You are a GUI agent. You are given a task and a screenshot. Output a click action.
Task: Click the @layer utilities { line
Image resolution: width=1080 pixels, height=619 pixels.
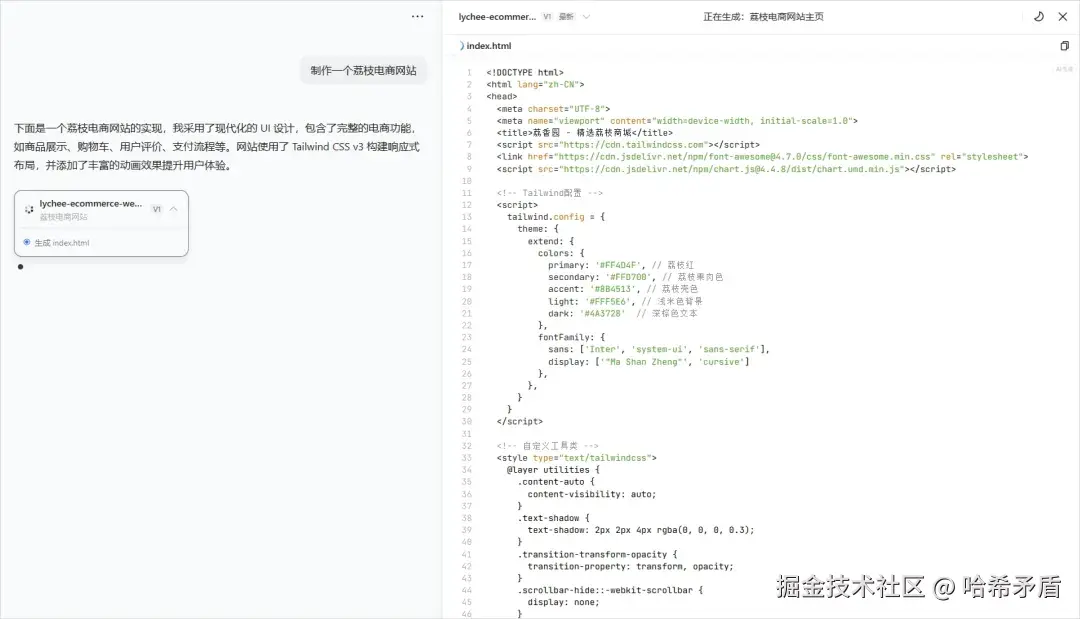click(x=553, y=470)
